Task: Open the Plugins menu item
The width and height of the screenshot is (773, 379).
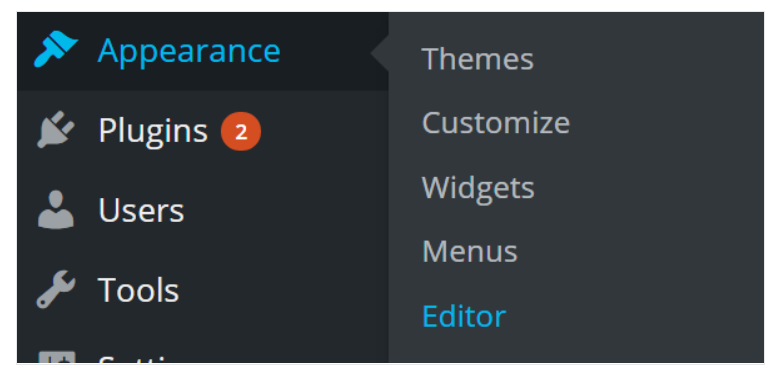Action: pos(153,132)
